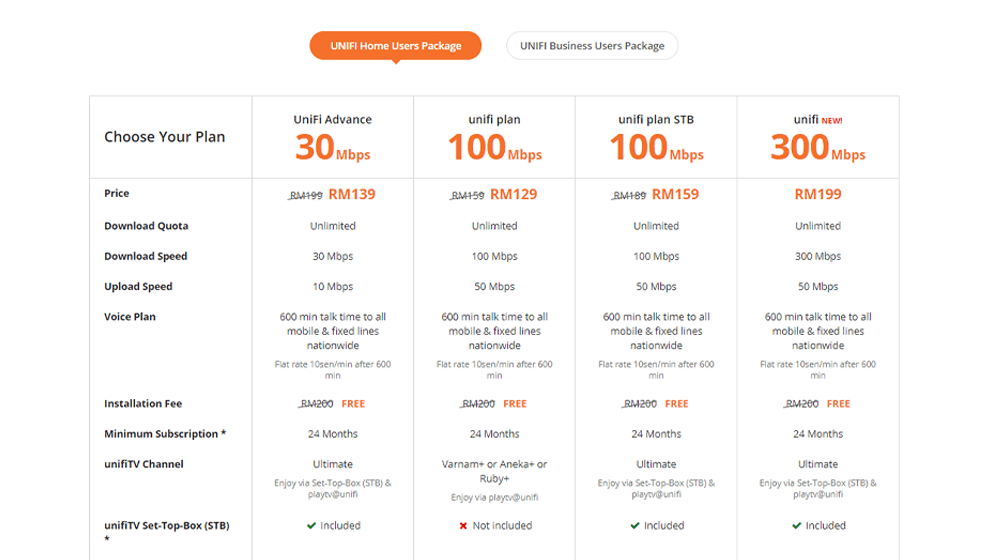
Task: Click the red X Not included icon
Action: point(463,526)
